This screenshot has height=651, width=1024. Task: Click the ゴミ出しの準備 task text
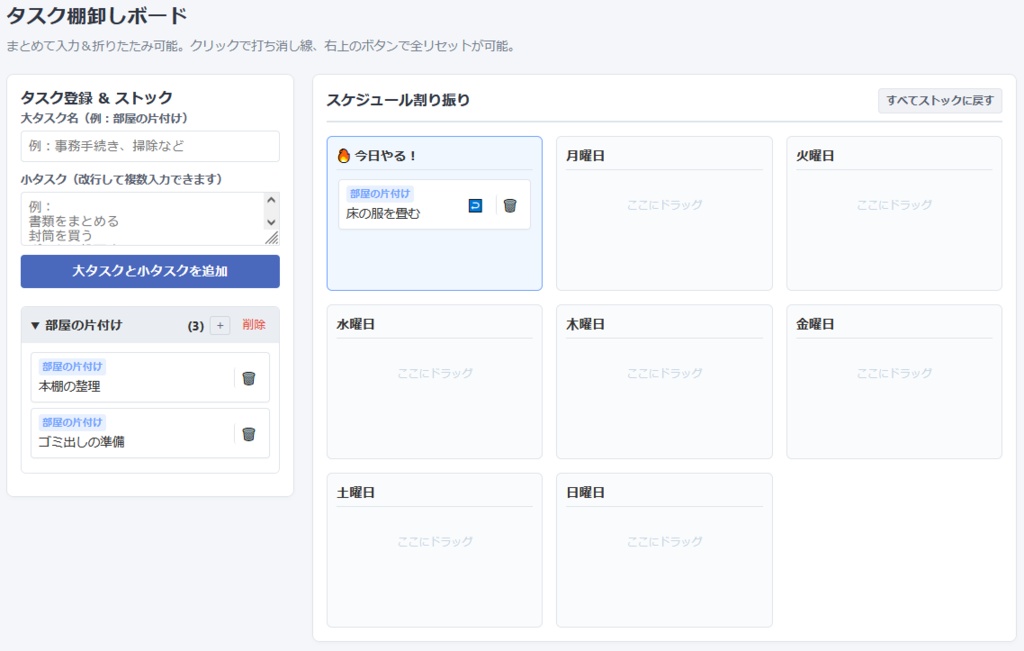(81, 442)
